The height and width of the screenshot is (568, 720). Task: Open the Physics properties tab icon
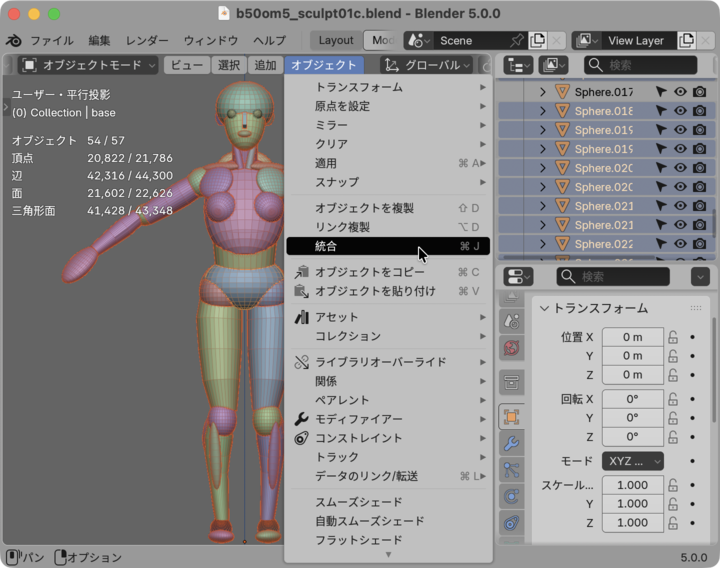[x=512, y=496]
